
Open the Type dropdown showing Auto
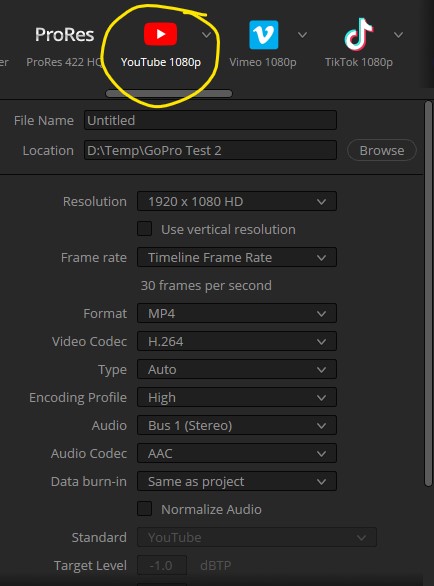[x=237, y=369]
